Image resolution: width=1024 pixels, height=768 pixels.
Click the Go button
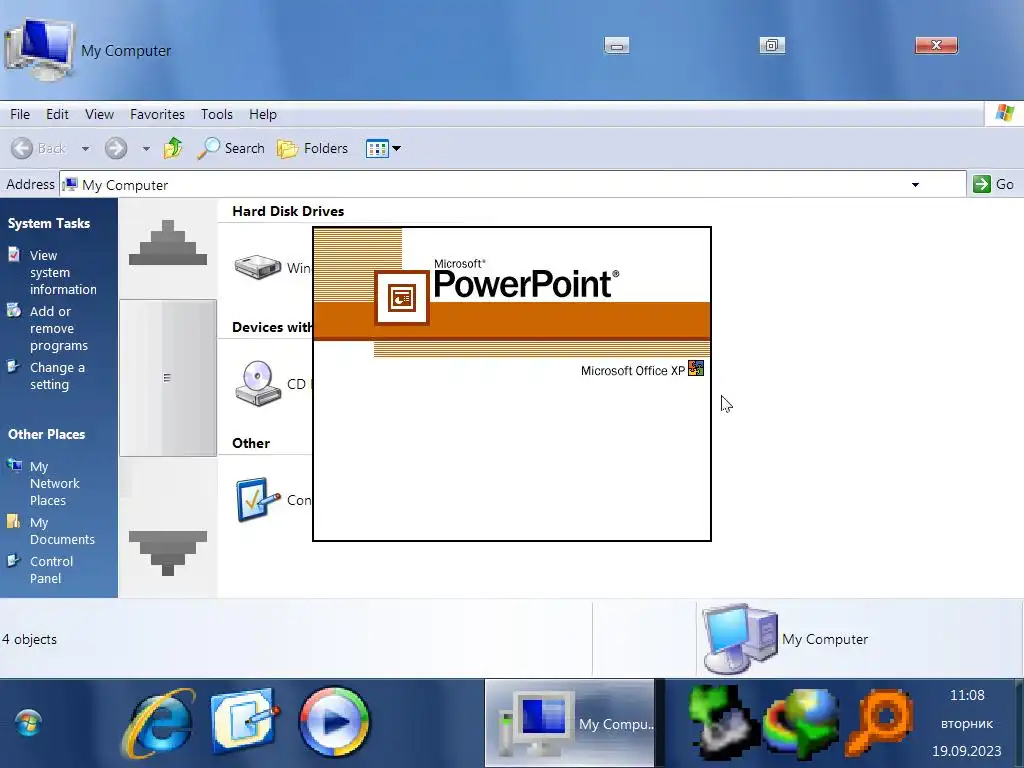pyautogui.click(x=993, y=184)
